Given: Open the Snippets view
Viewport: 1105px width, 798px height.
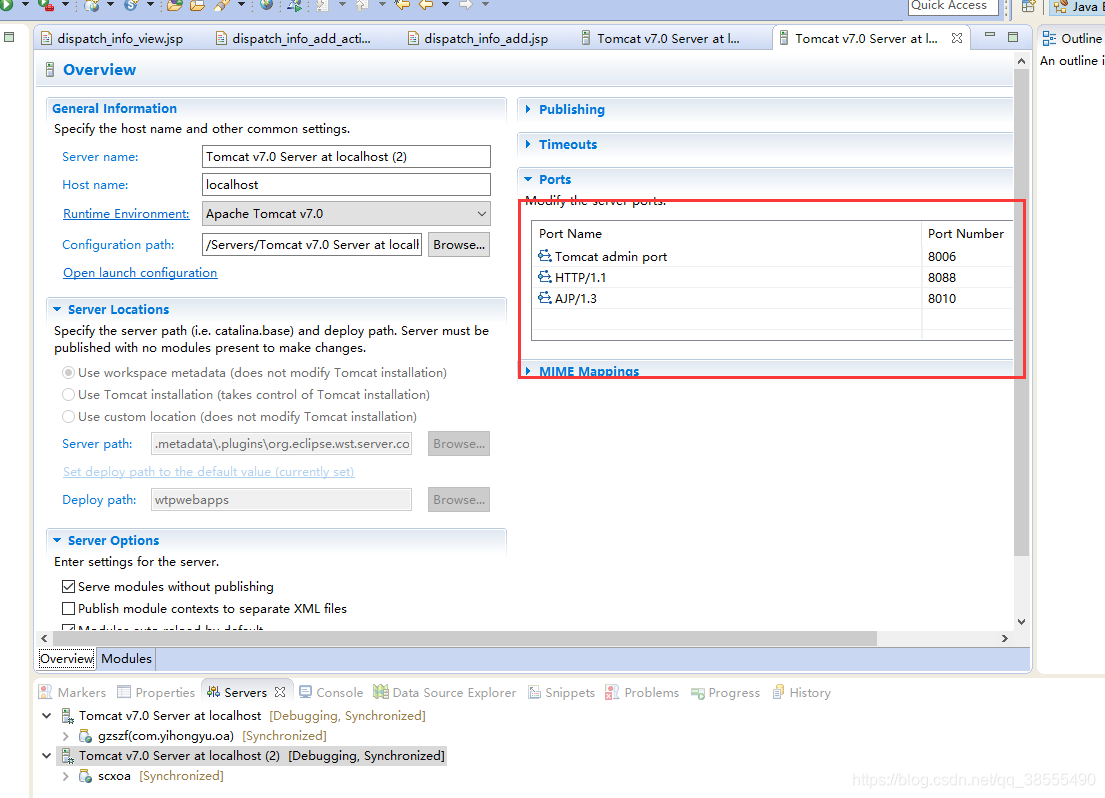Looking at the screenshot, I should pos(562,693).
